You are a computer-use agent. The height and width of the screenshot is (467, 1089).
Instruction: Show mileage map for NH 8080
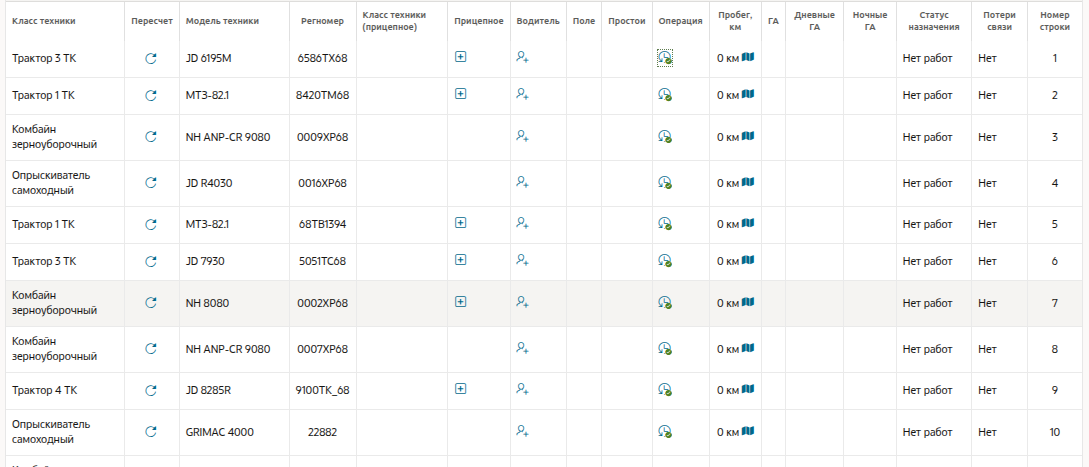click(x=748, y=301)
